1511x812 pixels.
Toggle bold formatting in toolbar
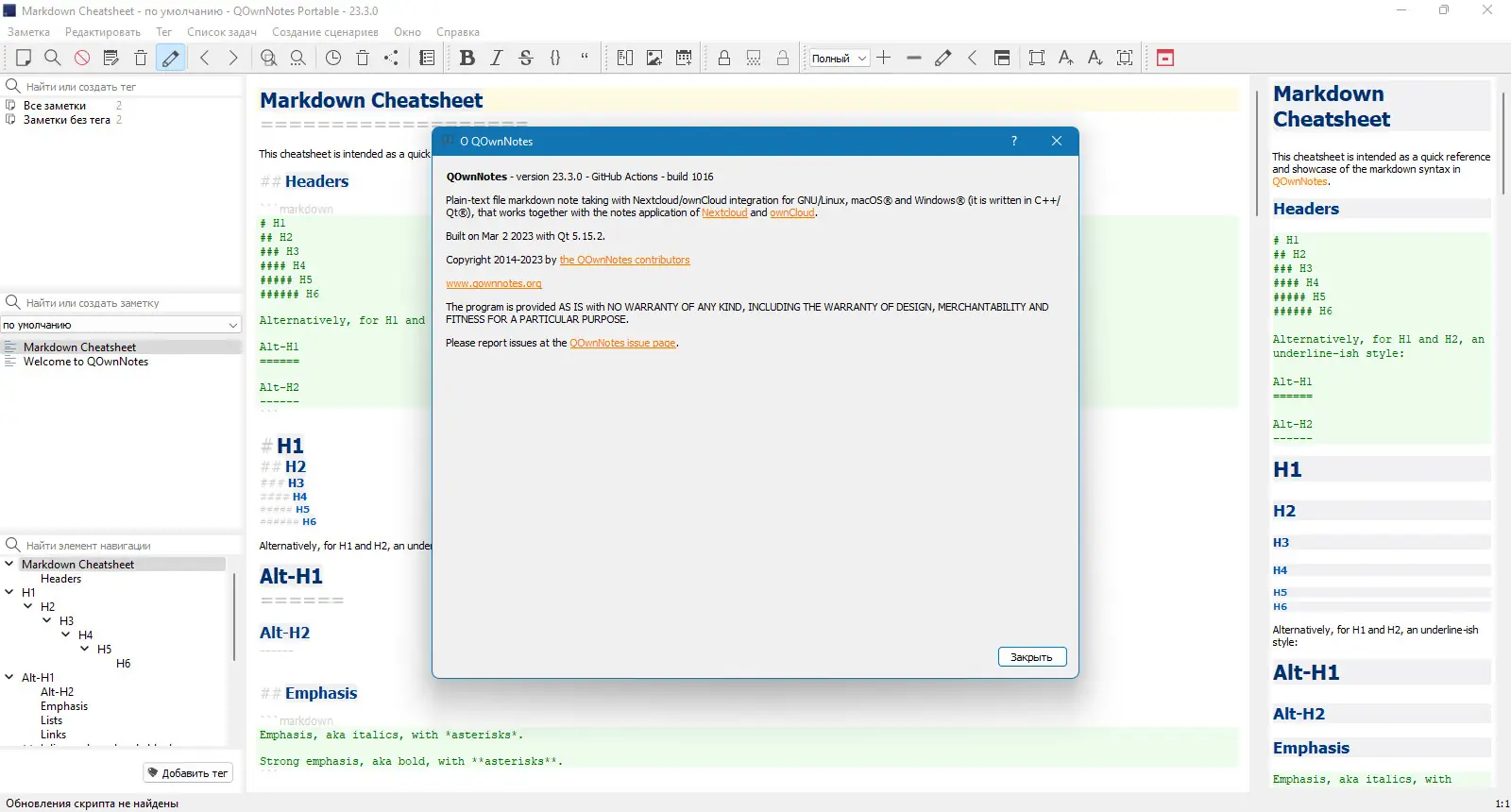pyautogui.click(x=467, y=58)
